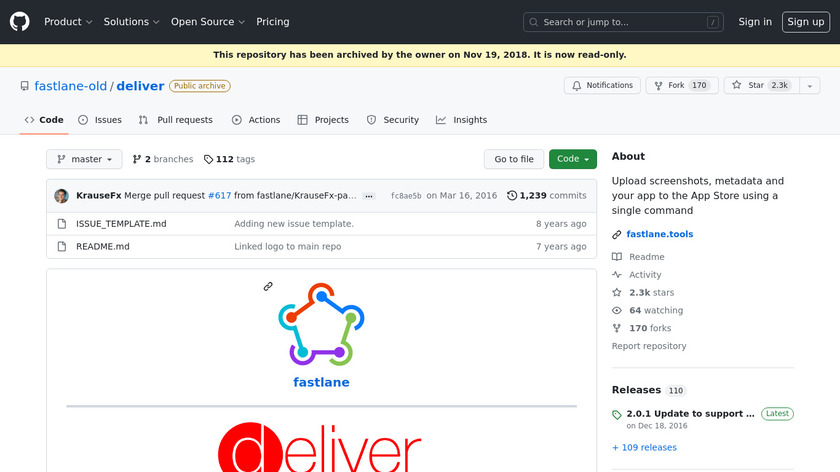Click file icon beside ISSUE_TEMPLATE.md
Image resolution: width=840 pixels, height=472 pixels.
[62, 224]
